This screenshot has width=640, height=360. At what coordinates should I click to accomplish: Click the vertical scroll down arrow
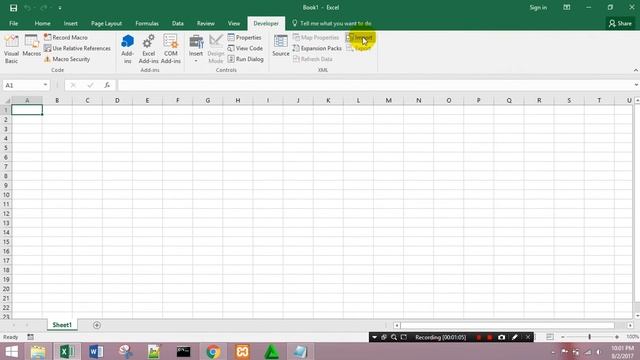637,316
